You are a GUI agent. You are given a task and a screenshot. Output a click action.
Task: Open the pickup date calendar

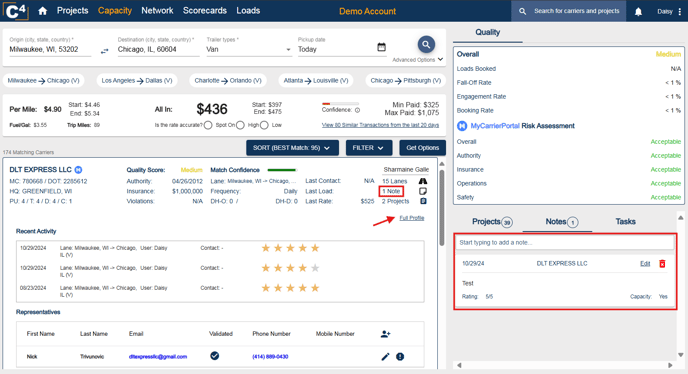click(x=381, y=47)
